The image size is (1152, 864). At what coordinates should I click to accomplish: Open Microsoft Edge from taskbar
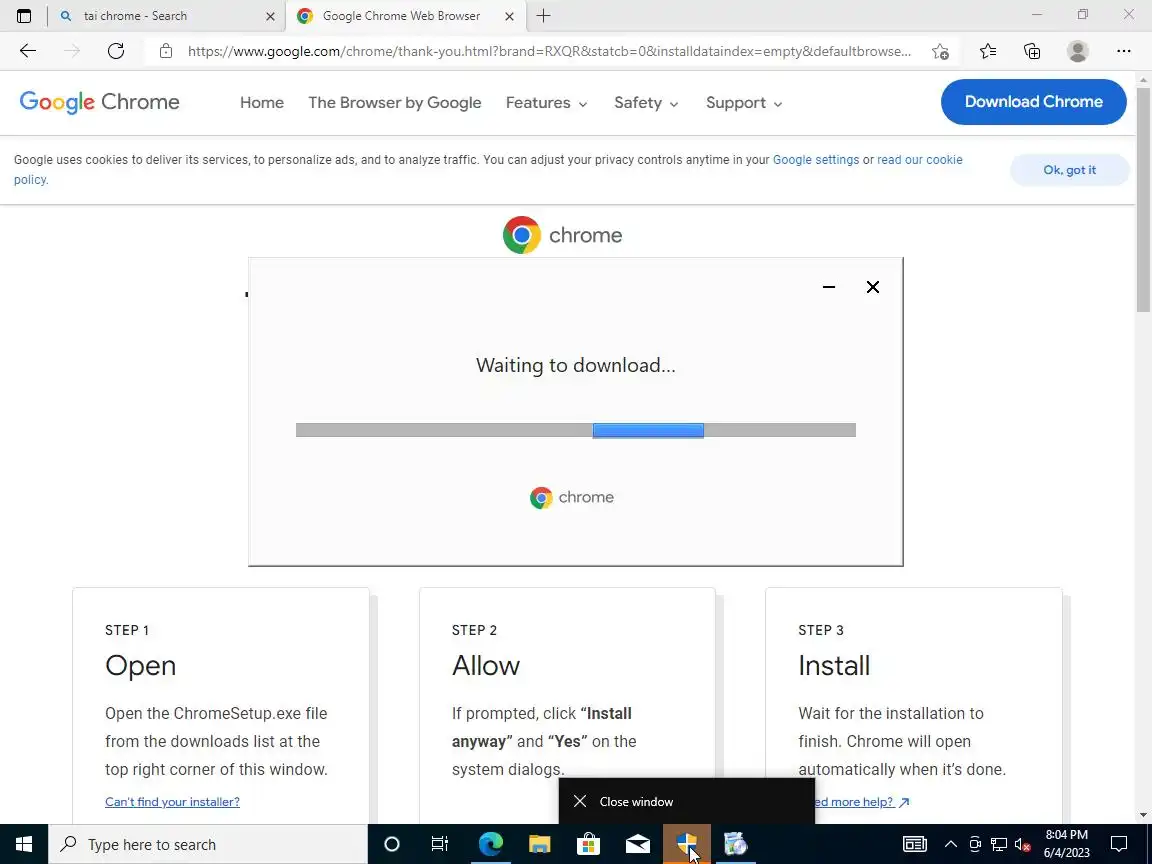[490, 844]
